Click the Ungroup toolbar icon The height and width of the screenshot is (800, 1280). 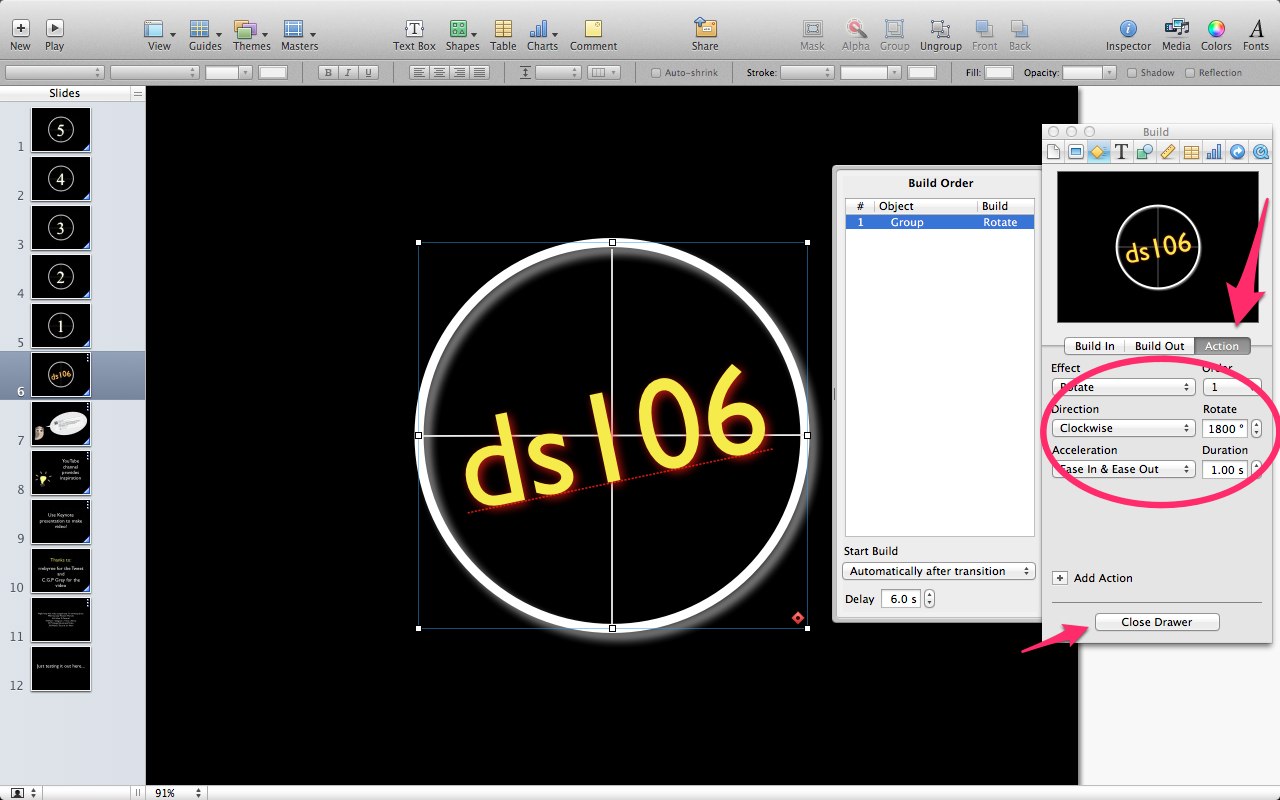click(940, 35)
